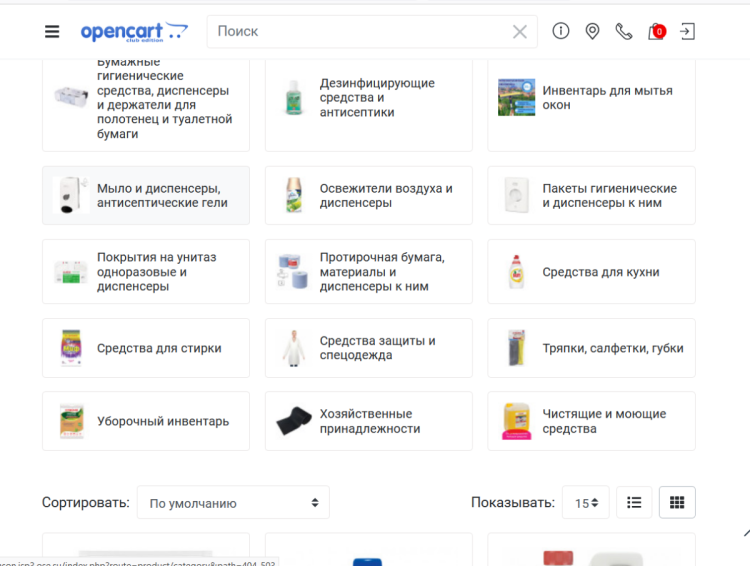This screenshot has height=566, width=750.
Task: Click the hygienic bag dispenser thumbnail
Action: [x=517, y=195]
